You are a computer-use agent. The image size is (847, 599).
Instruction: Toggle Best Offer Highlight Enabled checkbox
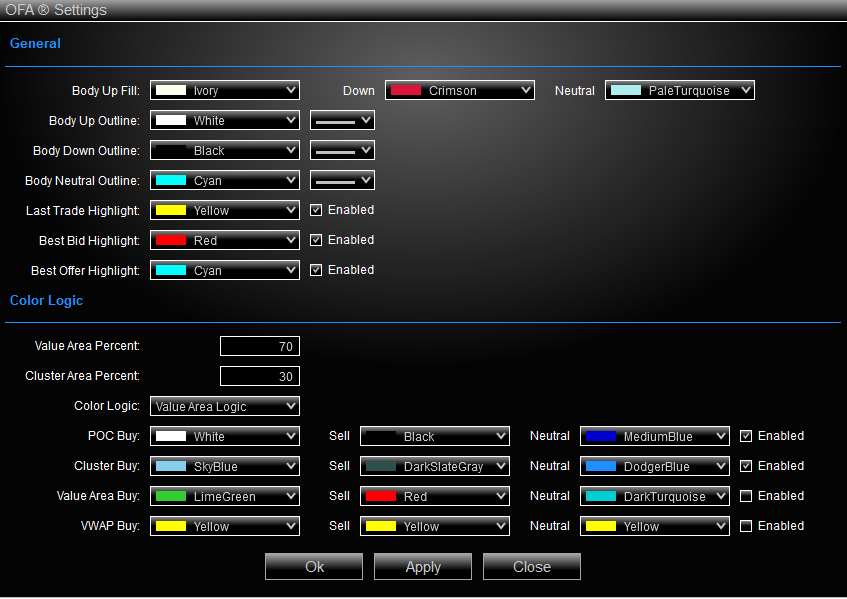(x=316, y=270)
